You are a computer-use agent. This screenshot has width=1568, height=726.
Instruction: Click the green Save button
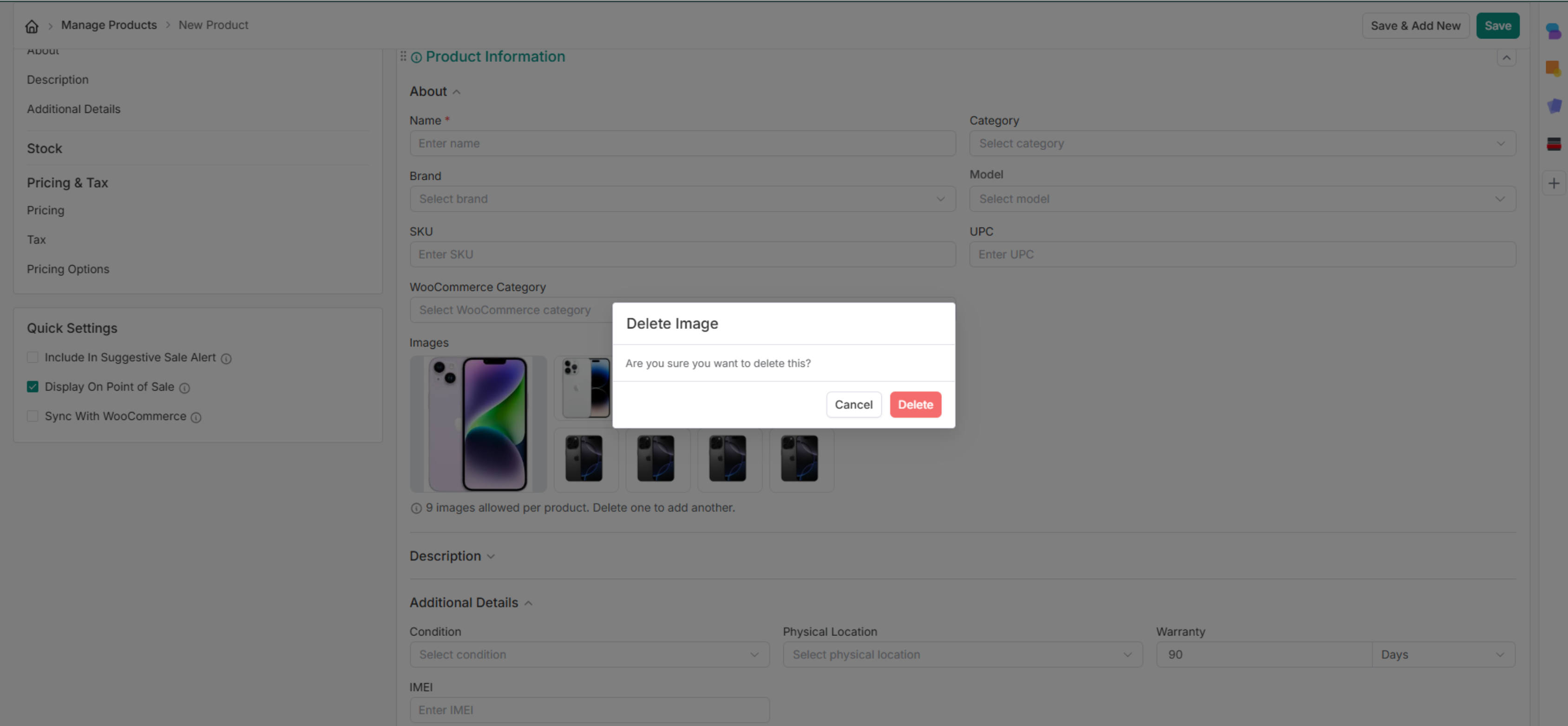[x=1497, y=26]
